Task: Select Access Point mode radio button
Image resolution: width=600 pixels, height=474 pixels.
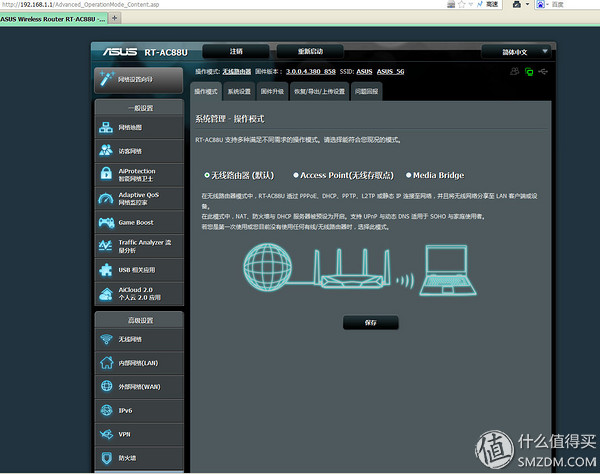Action: (x=295, y=175)
